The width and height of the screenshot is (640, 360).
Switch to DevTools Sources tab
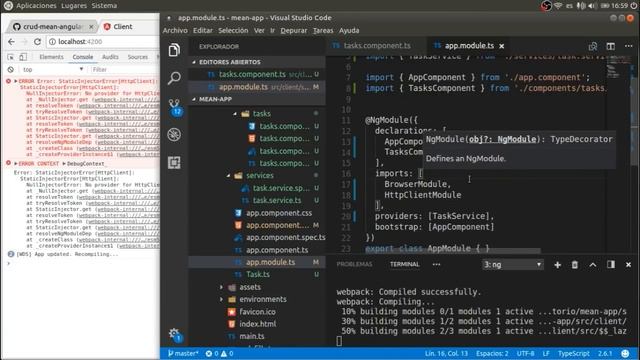(138, 57)
